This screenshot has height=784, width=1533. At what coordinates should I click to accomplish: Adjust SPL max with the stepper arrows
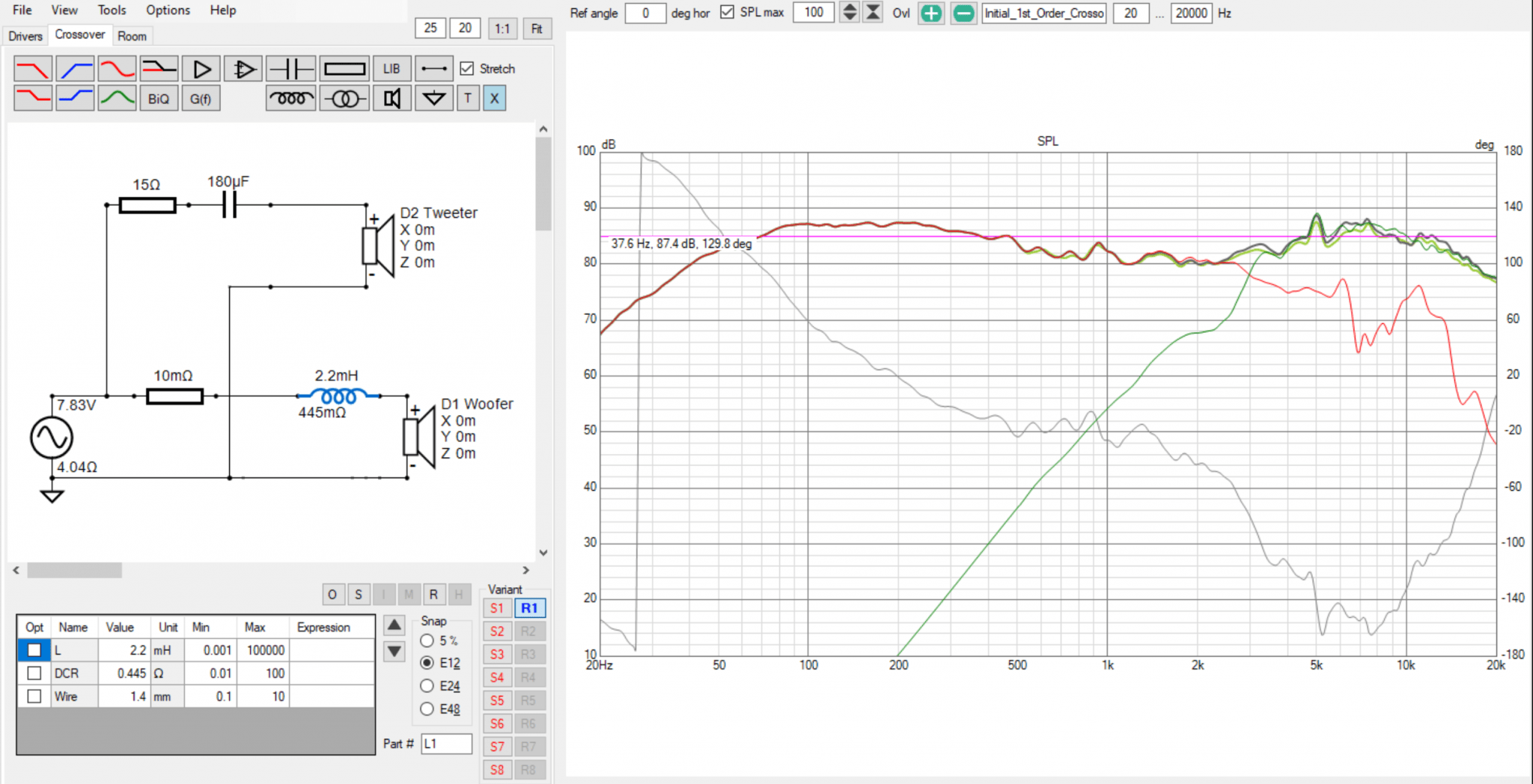click(x=850, y=12)
